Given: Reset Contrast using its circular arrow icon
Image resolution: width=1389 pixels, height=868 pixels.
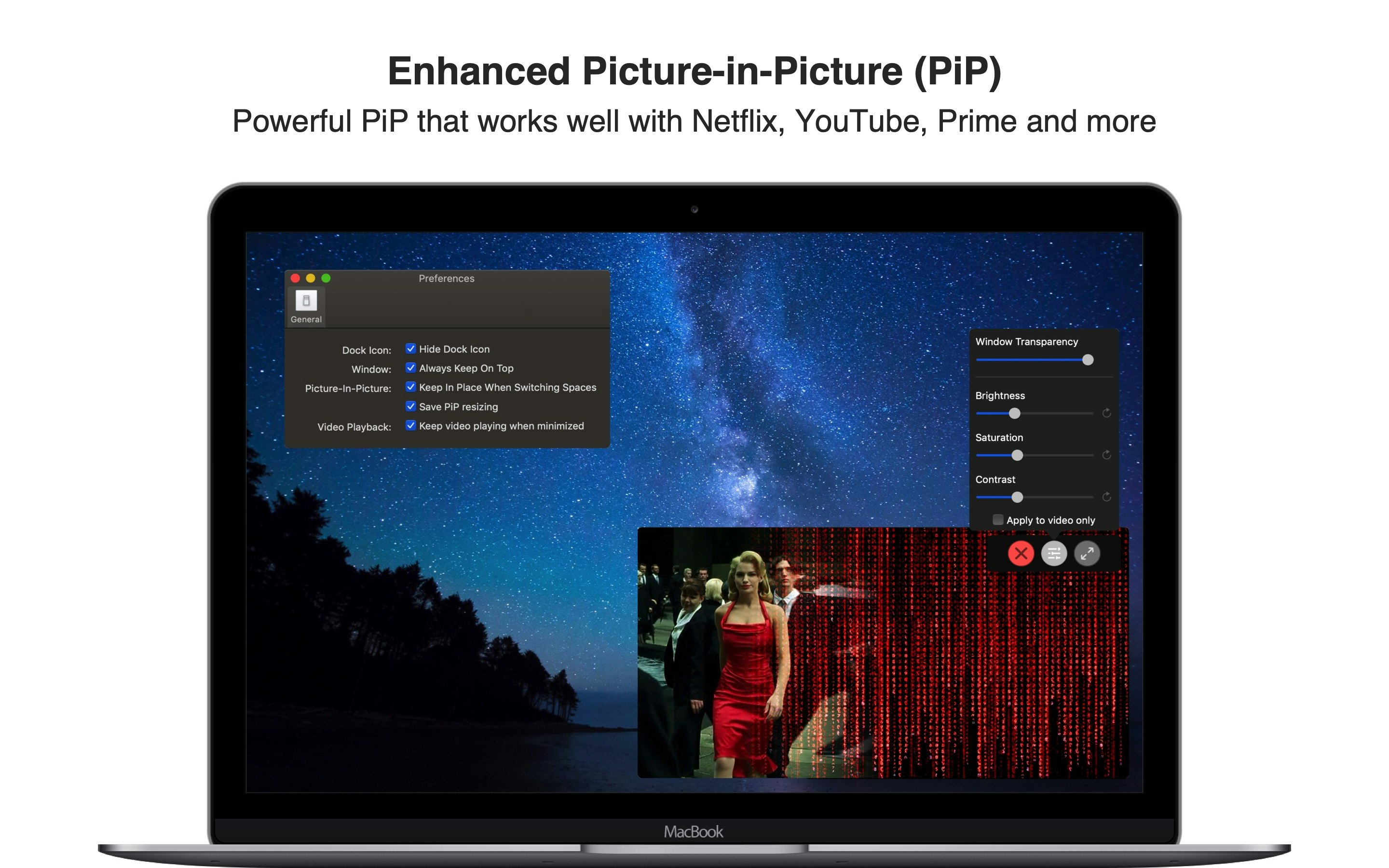Looking at the screenshot, I should point(1106,497).
